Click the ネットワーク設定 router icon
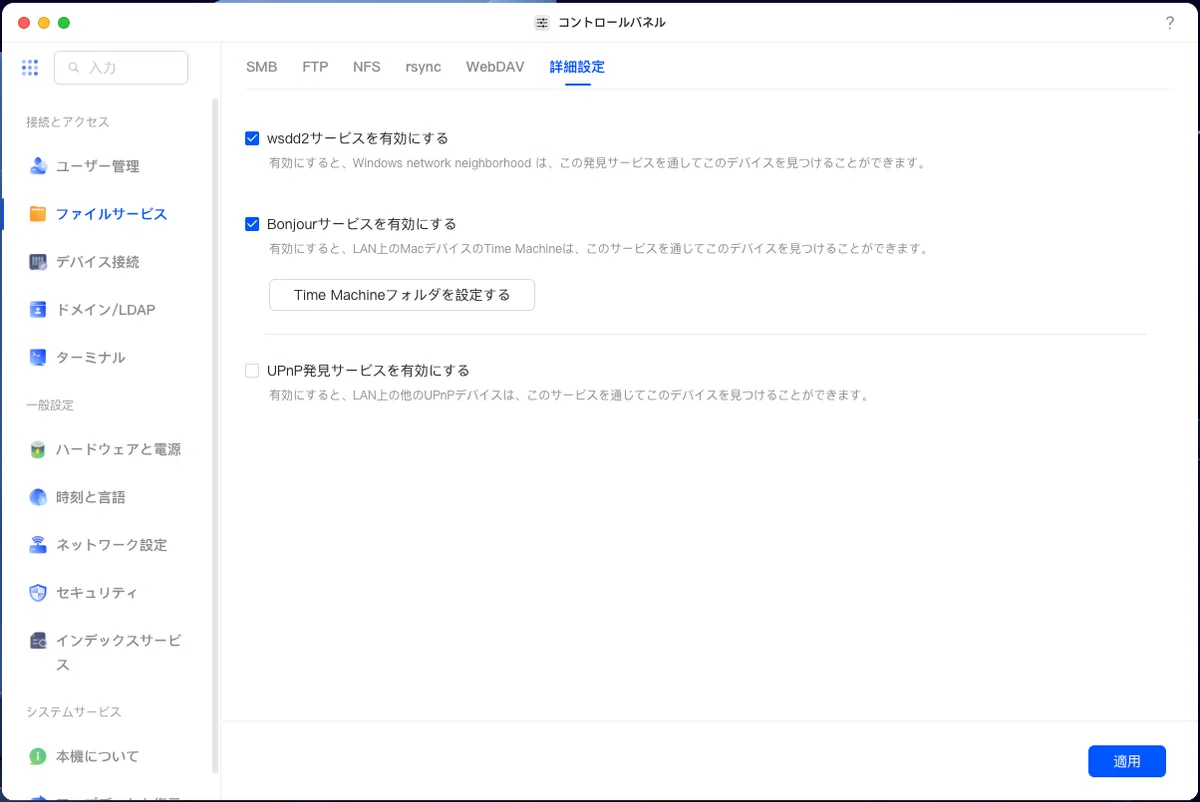This screenshot has width=1200, height=802. pyautogui.click(x=38, y=545)
